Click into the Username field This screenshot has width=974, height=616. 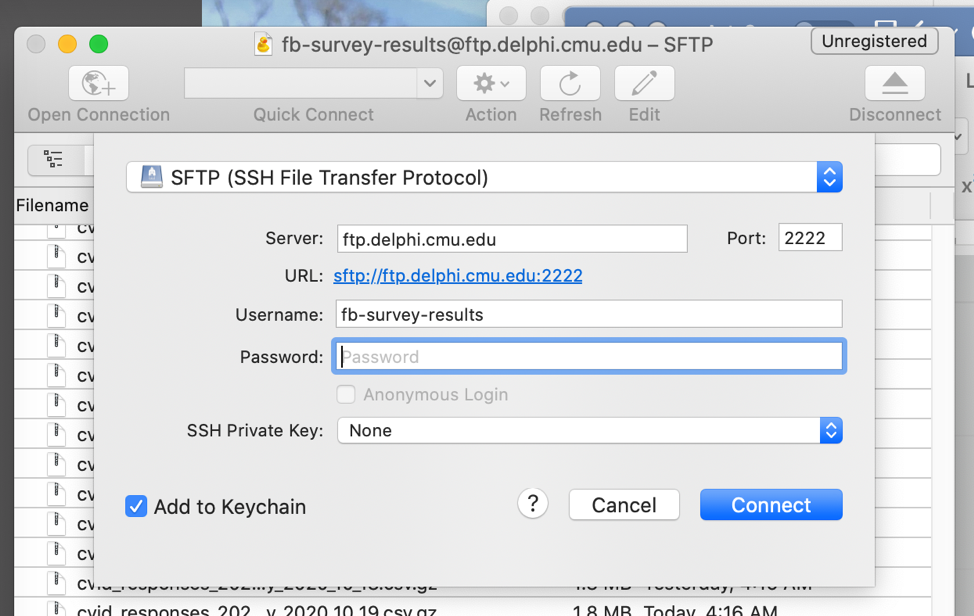pos(589,314)
